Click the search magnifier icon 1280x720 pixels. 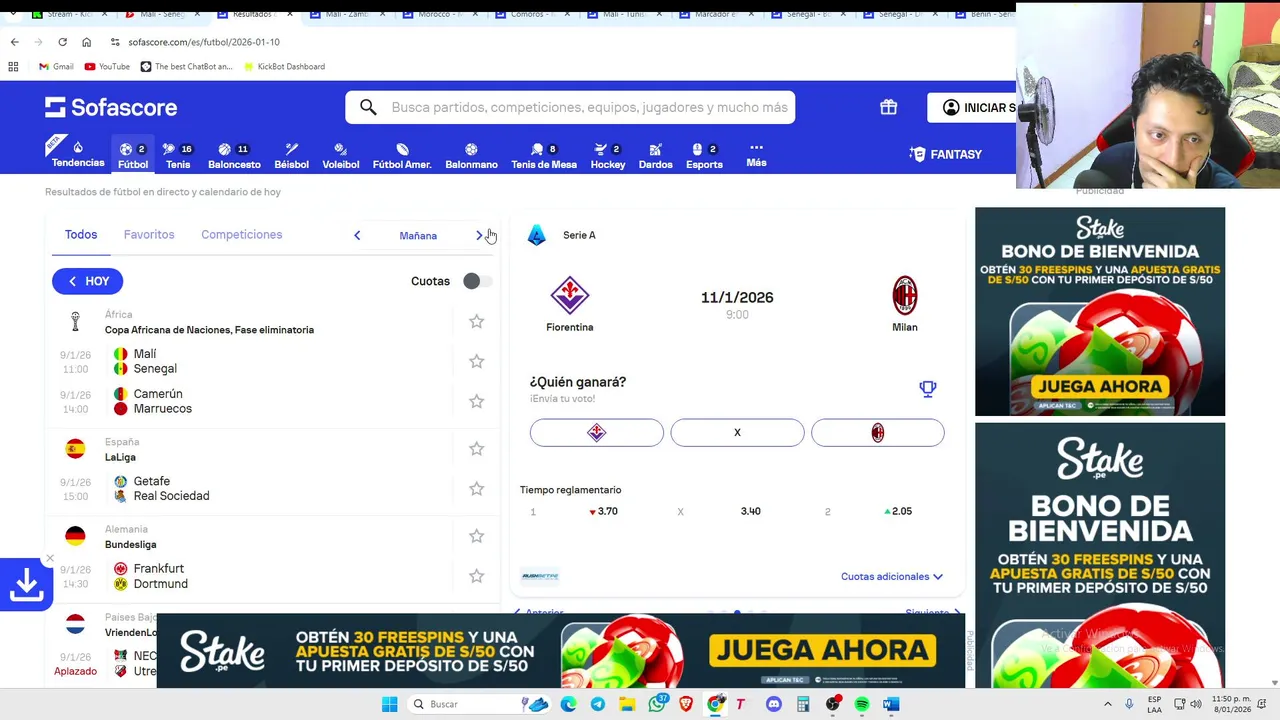pos(368,107)
